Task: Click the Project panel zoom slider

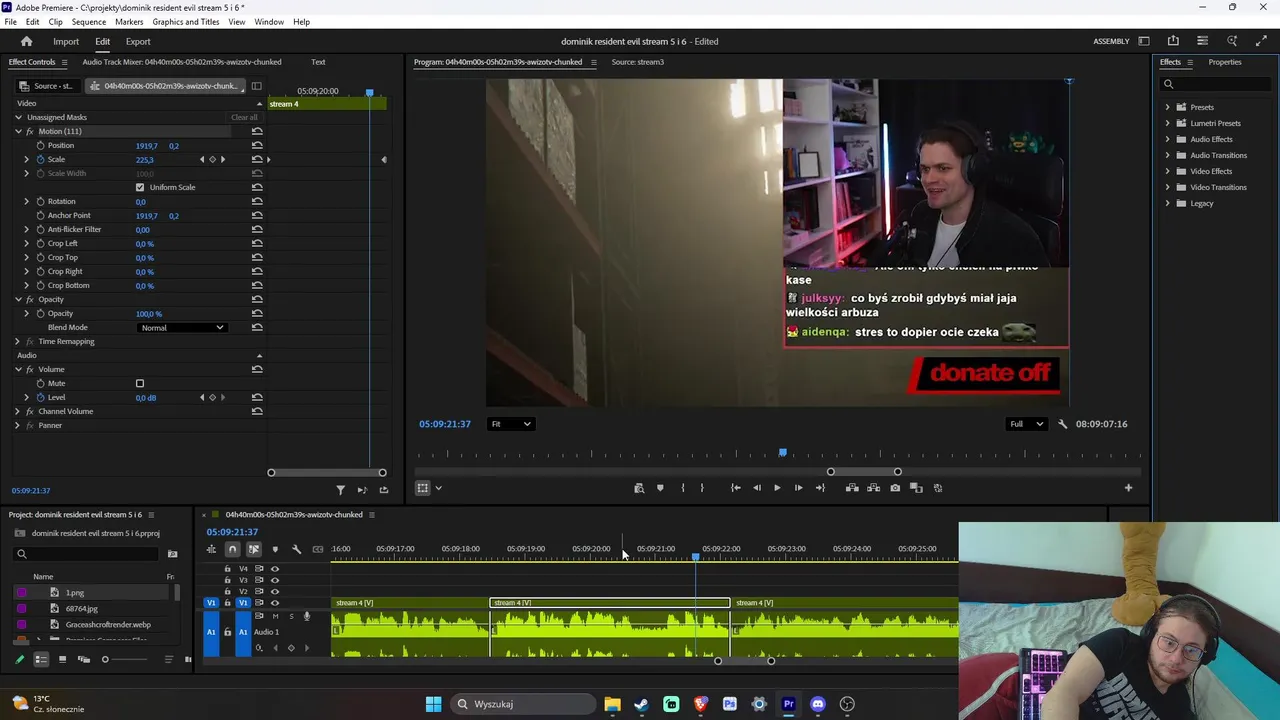Action: tap(124, 659)
